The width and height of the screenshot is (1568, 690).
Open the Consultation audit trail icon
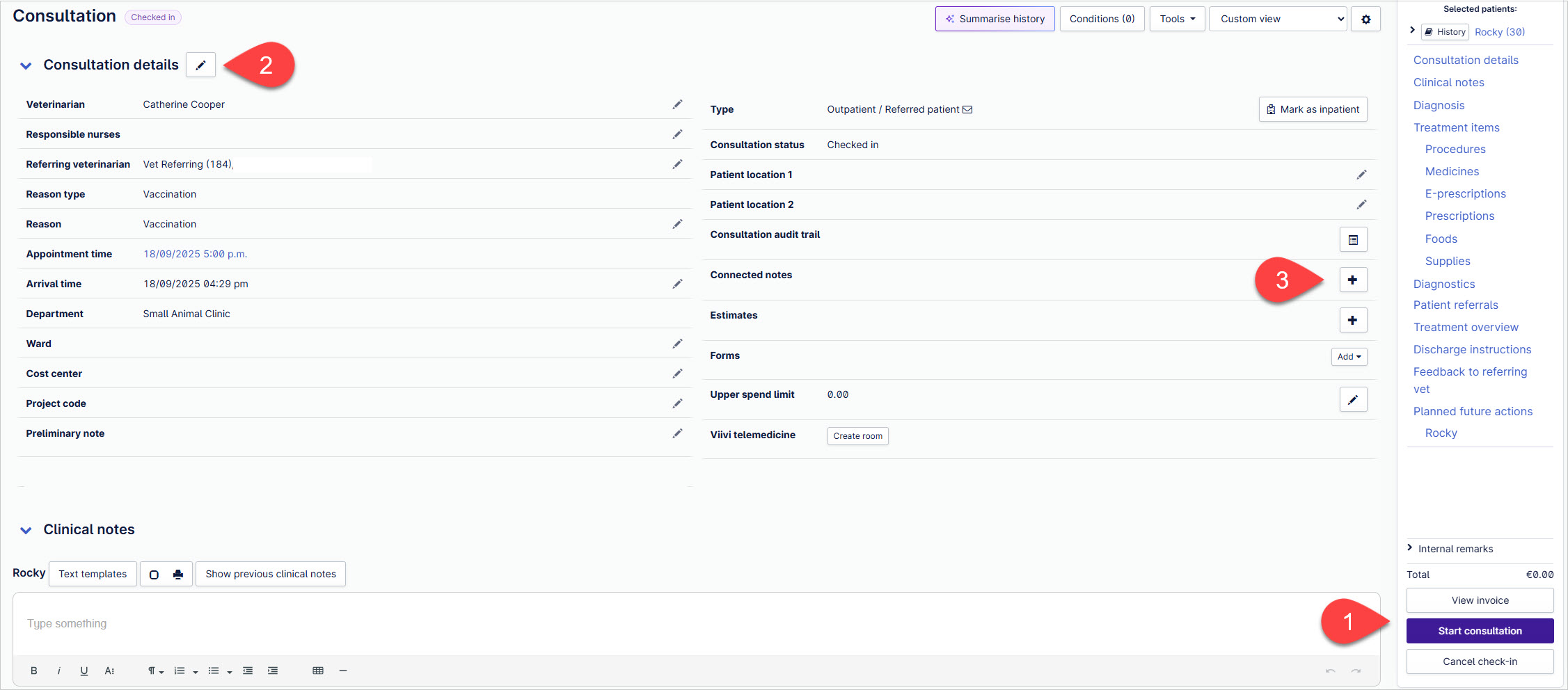coord(1353,240)
